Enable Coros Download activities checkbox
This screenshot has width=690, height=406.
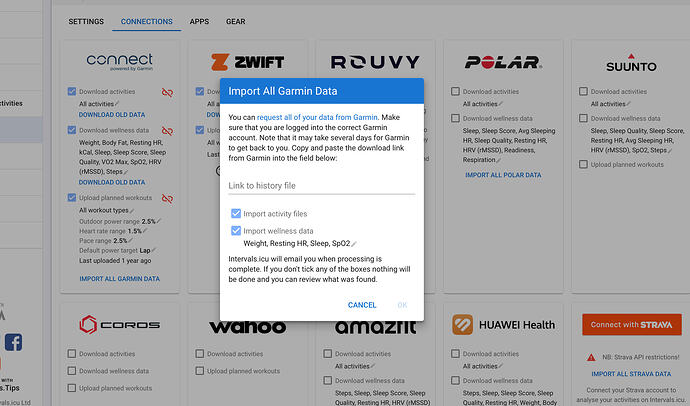(72, 354)
